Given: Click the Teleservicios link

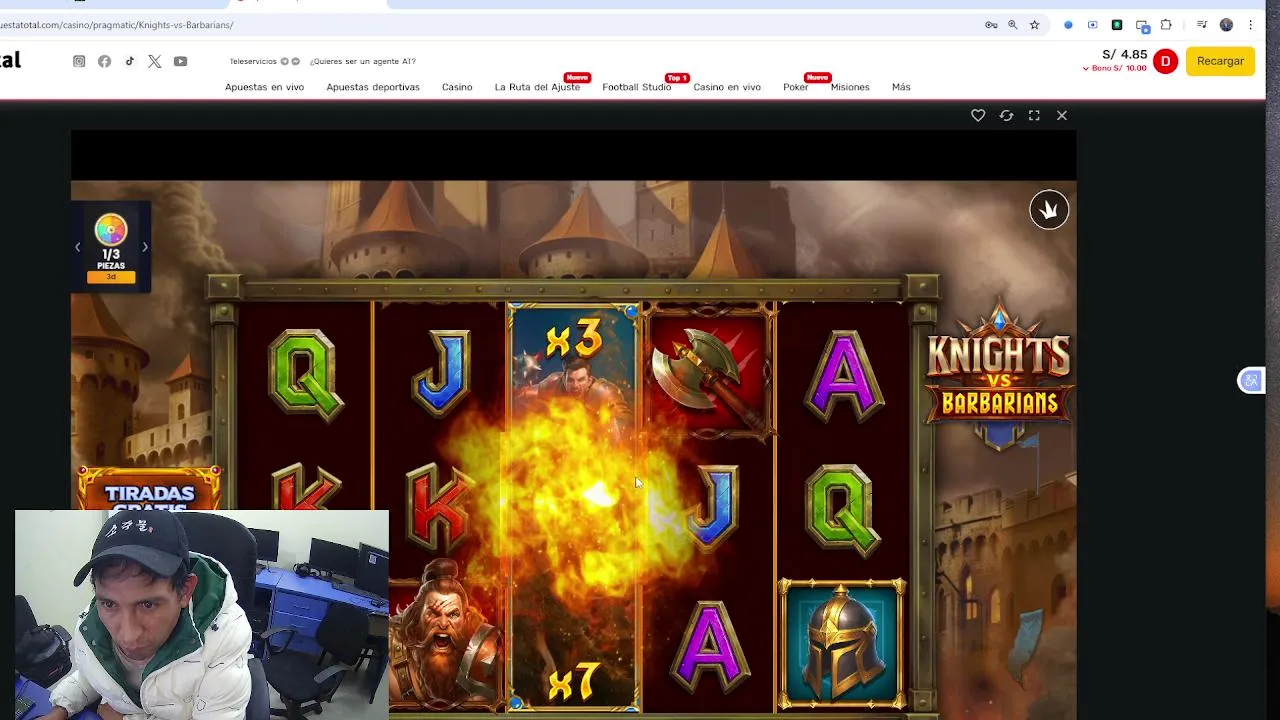Looking at the screenshot, I should [253, 61].
